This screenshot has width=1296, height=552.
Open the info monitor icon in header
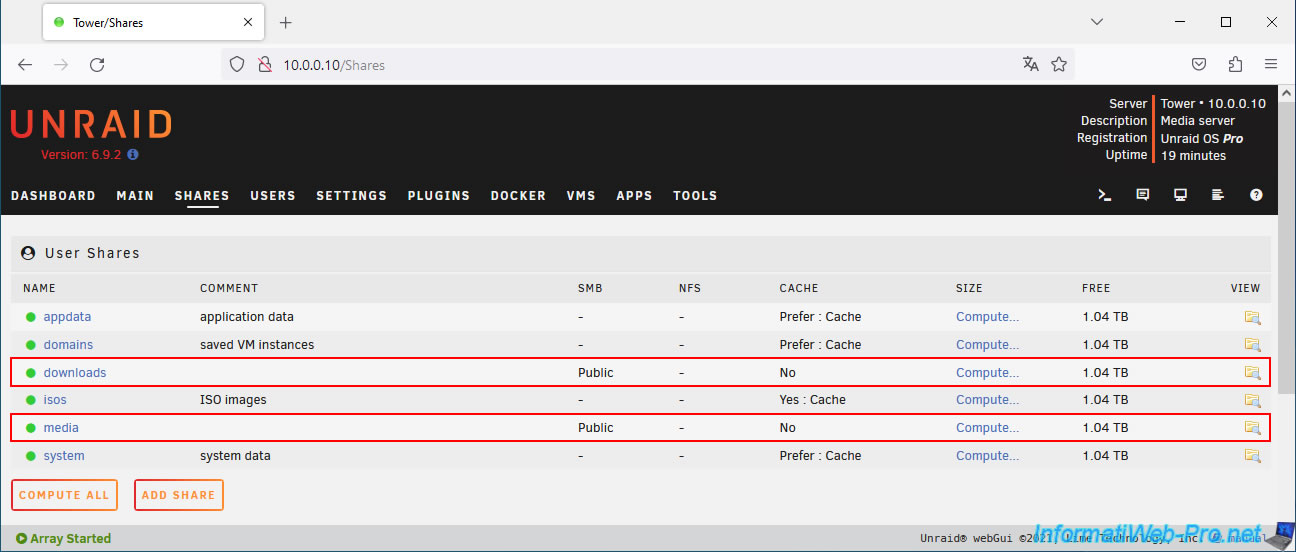point(1181,196)
